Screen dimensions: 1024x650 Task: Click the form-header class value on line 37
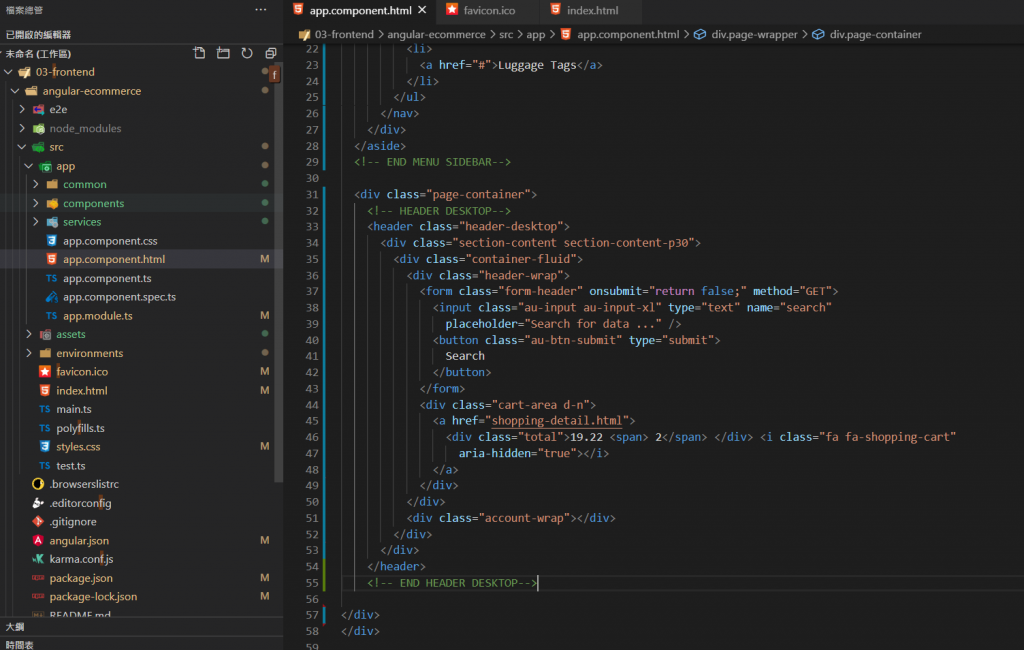[x=539, y=291]
